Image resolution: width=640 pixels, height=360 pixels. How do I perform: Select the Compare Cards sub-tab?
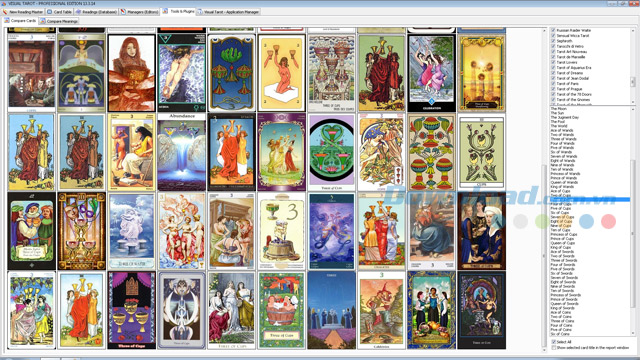pyautogui.click(x=20, y=20)
